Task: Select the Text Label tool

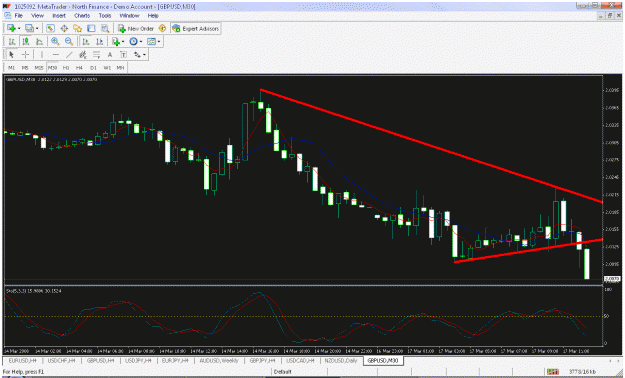Action: (124, 55)
